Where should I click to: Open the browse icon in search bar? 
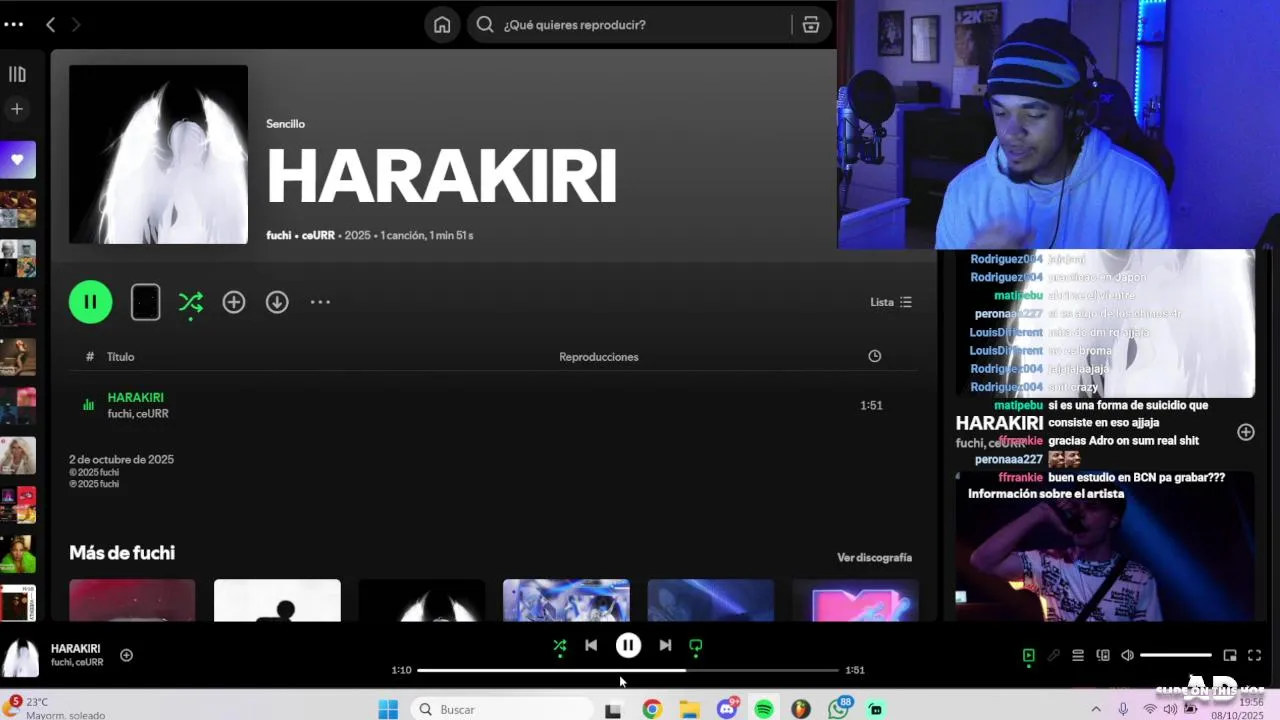811,25
